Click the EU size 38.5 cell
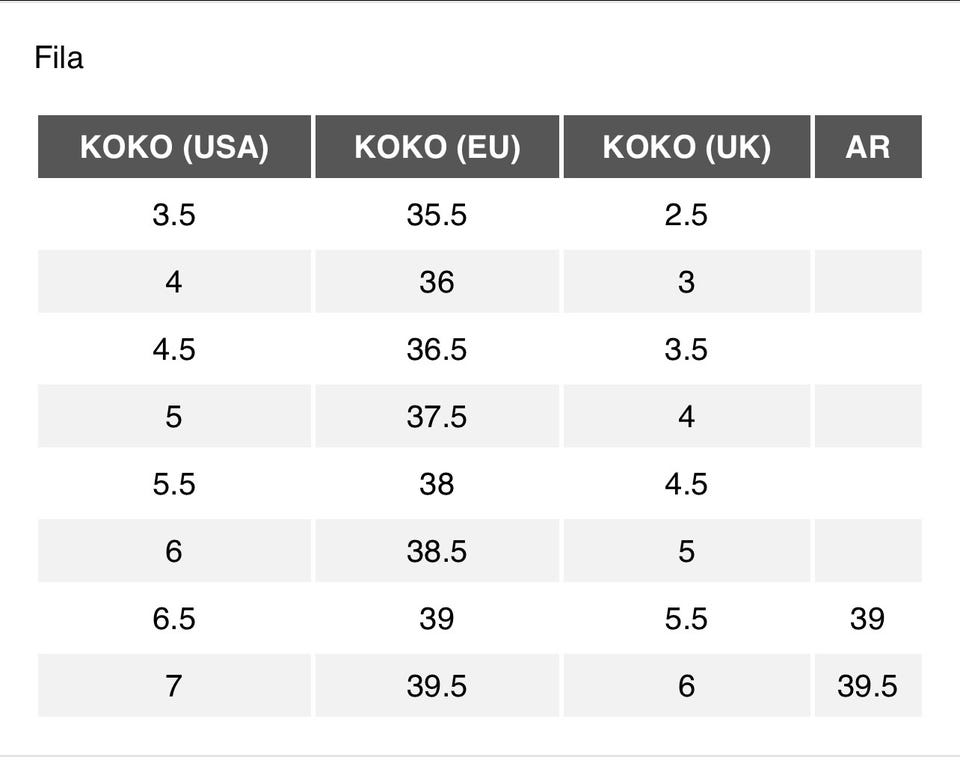Image resolution: width=960 pixels, height=781 pixels. pyautogui.click(x=437, y=551)
